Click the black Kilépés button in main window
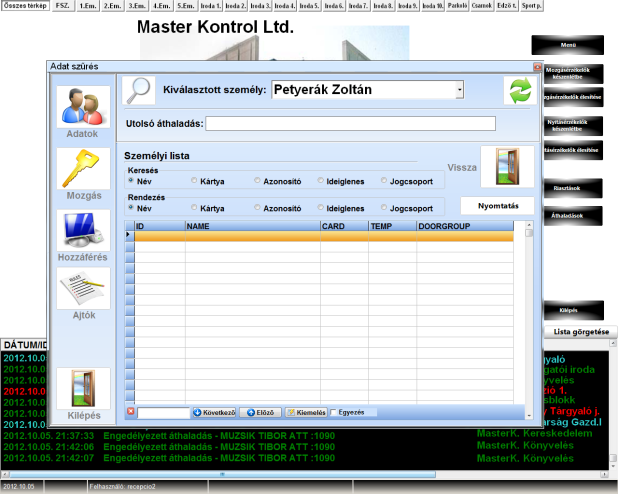This screenshot has width=618, height=494. 573,310
